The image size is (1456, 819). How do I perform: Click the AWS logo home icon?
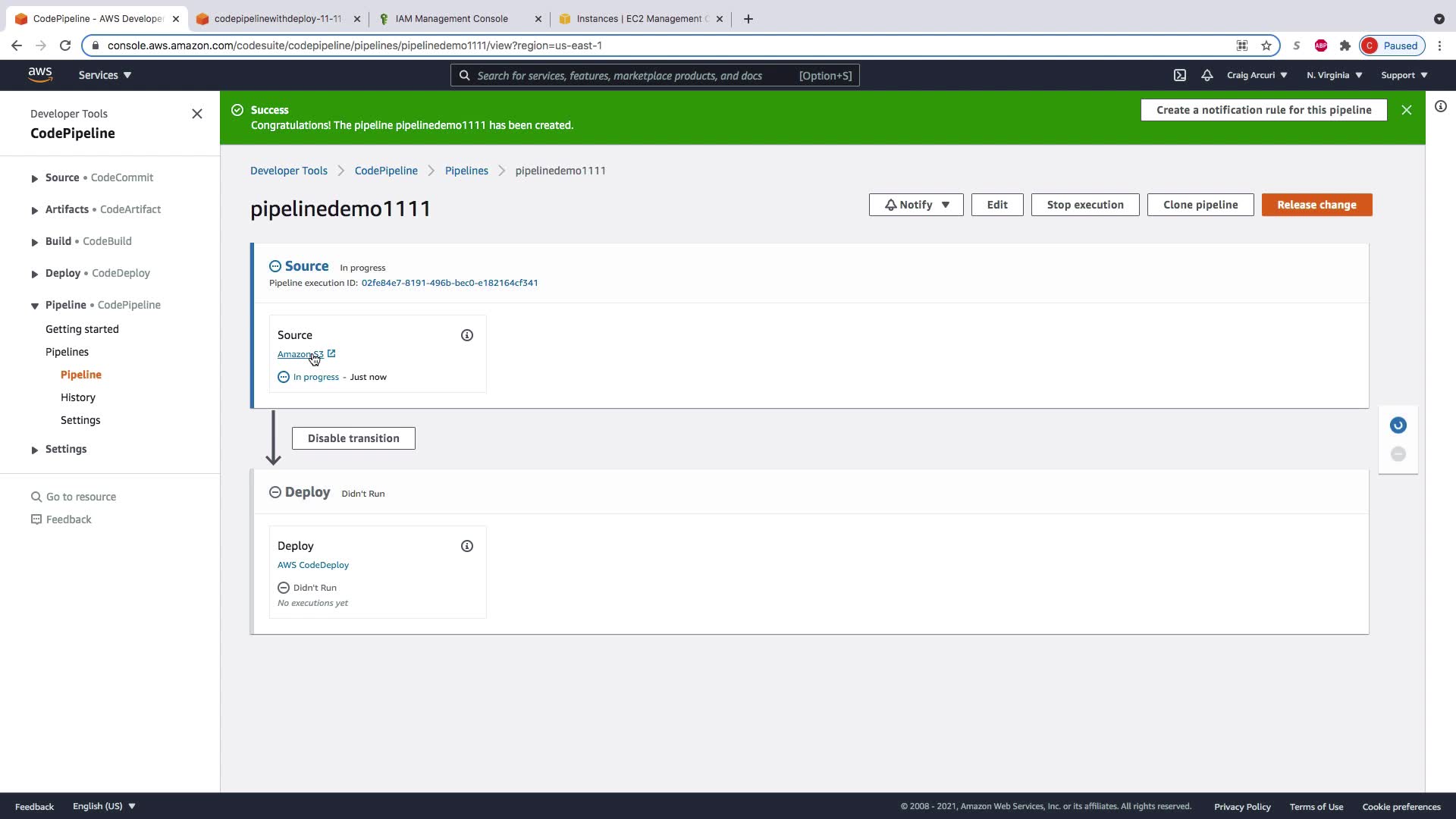coord(40,74)
